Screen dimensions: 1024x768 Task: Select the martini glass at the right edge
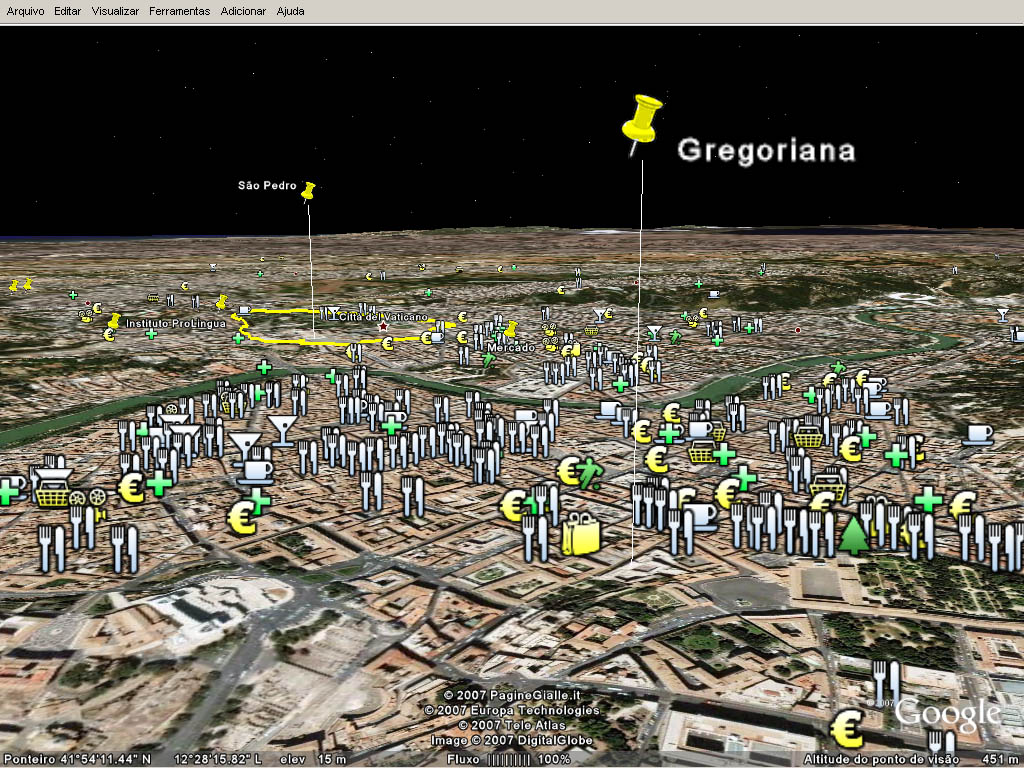coord(1002,315)
